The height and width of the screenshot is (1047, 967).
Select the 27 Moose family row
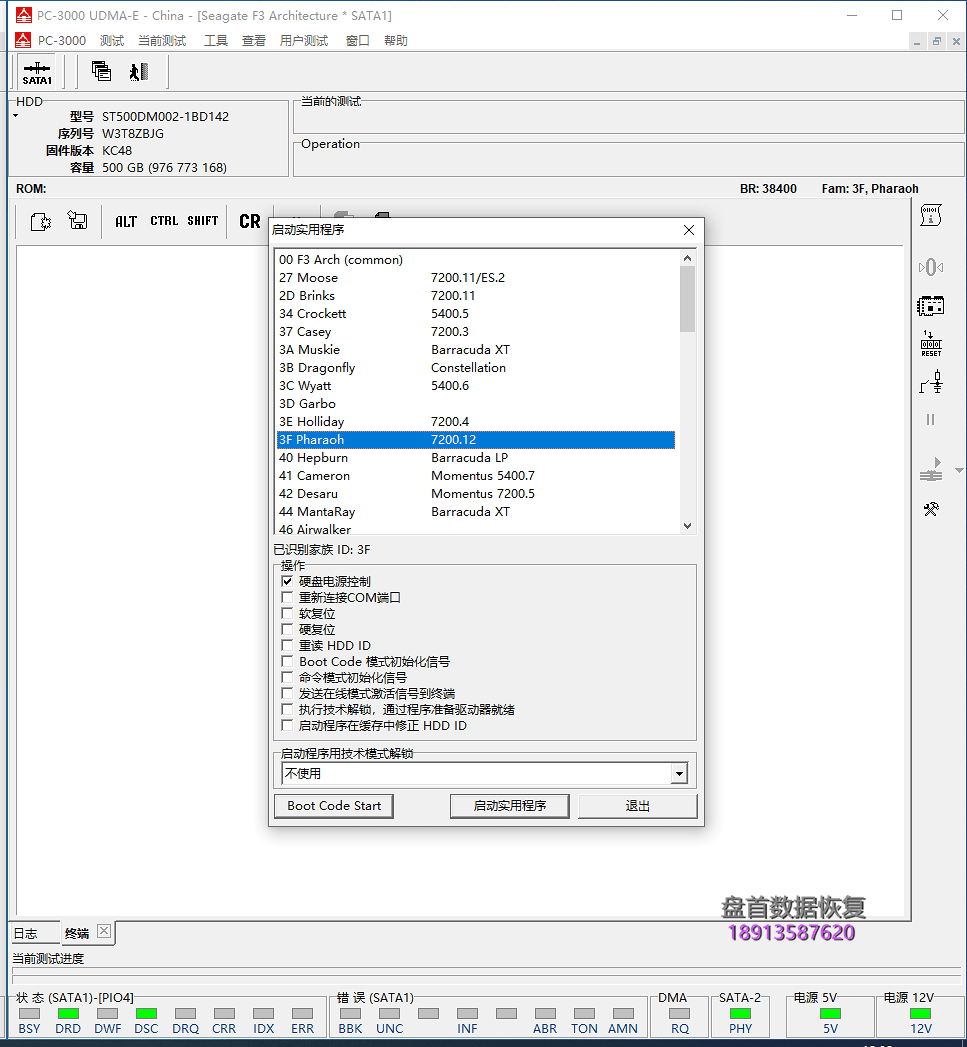point(475,278)
